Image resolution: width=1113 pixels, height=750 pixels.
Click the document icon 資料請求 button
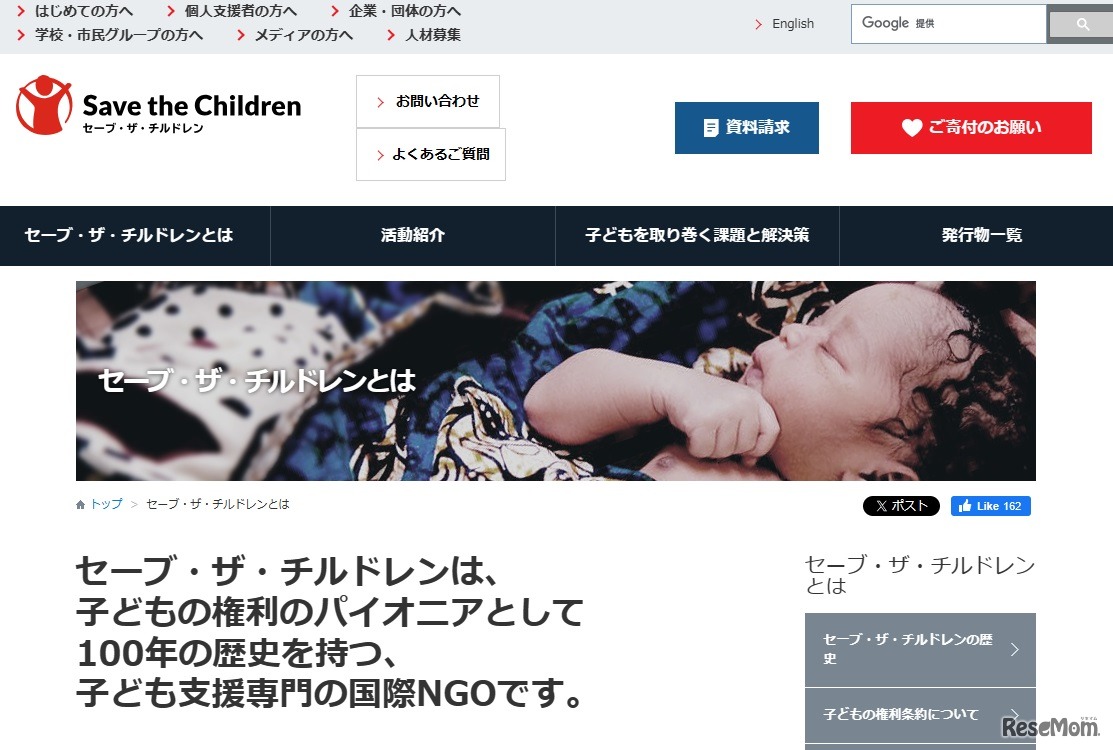tap(747, 128)
